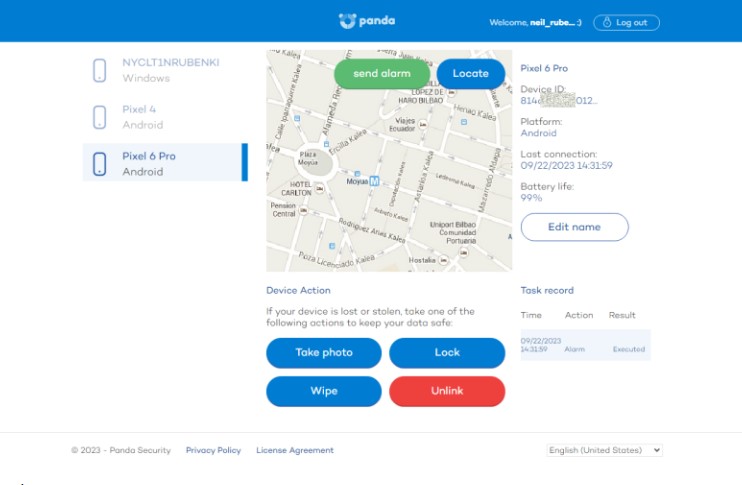Screen dimensions: 742x485
Task: Click the Panda logo in header
Action: pyautogui.click(x=366, y=21)
